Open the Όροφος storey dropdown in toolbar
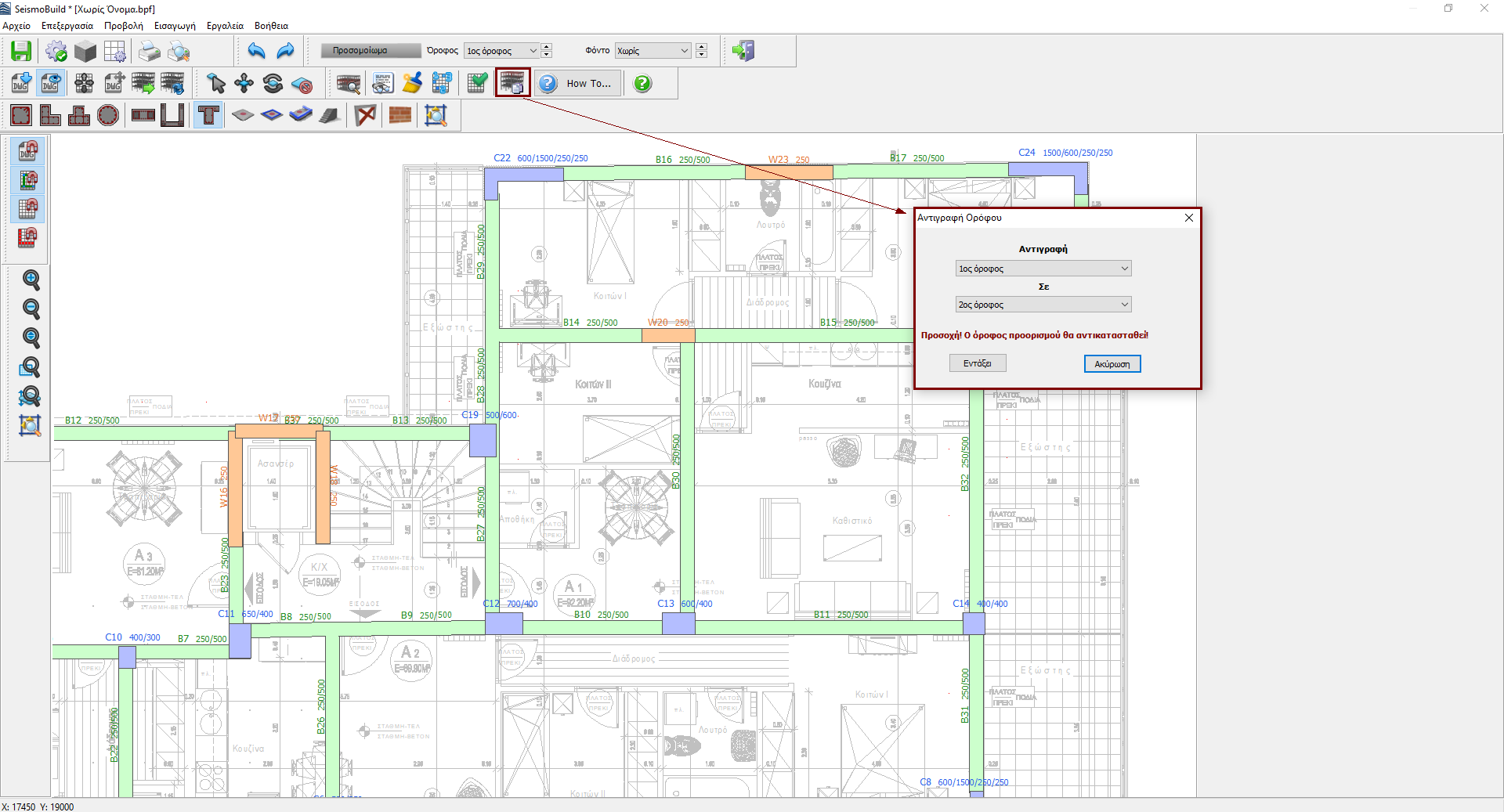The width and height of the screenshot is (1504, 812). (501, 51)
